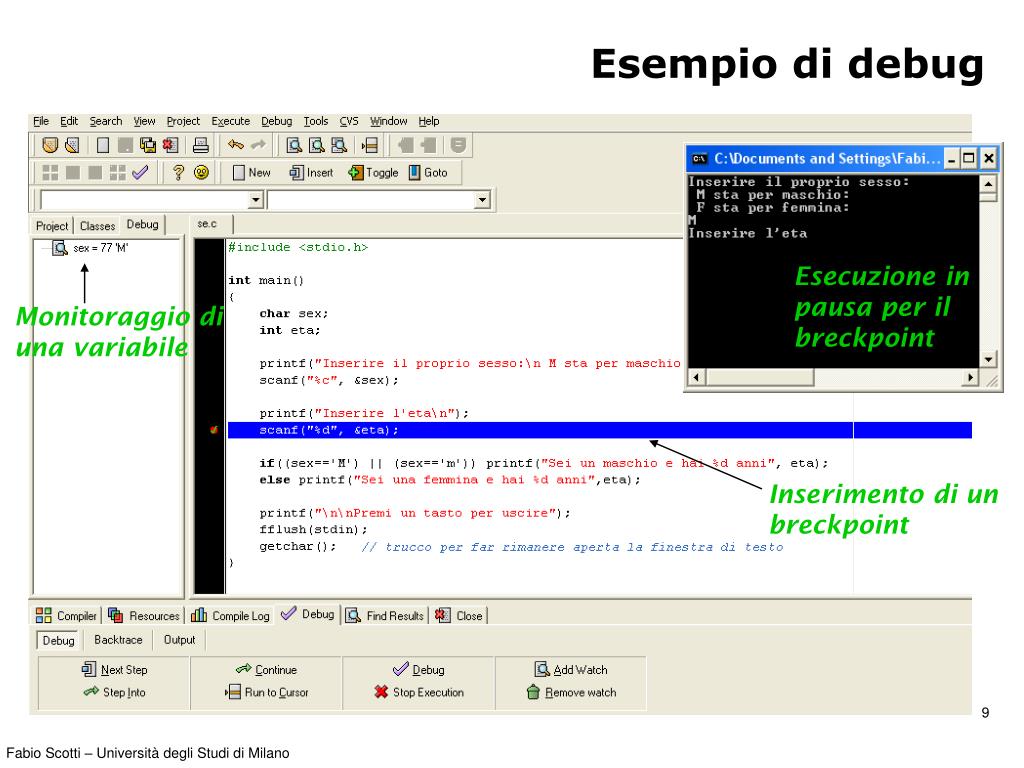Click the New Project toolbar icon
Image resolution: width=1024 pixels, height=768 pixels.
pyautogui.click(x=50, y=145)
